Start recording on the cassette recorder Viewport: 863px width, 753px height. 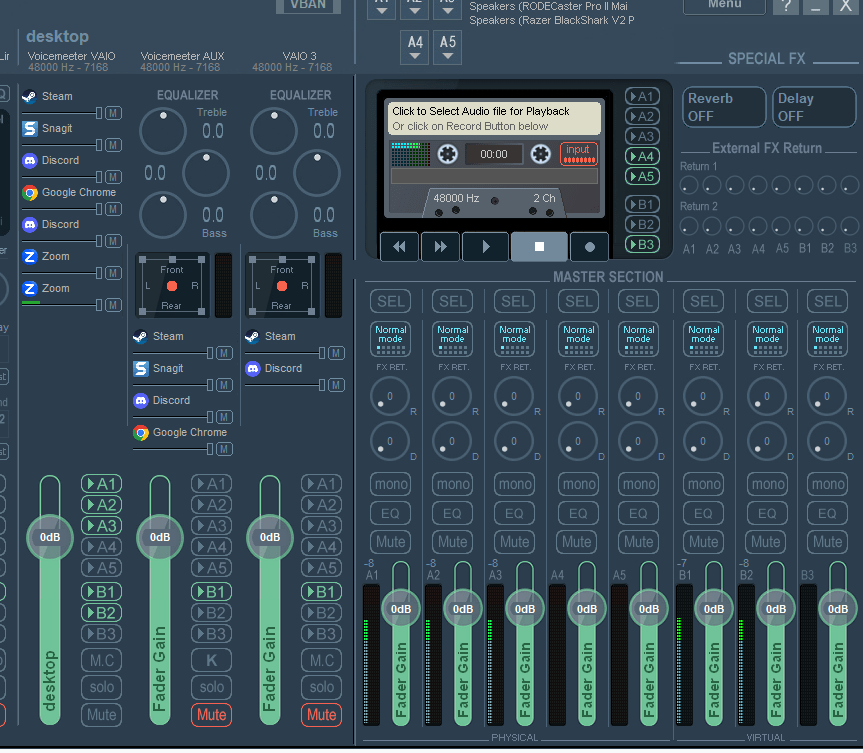589,247
